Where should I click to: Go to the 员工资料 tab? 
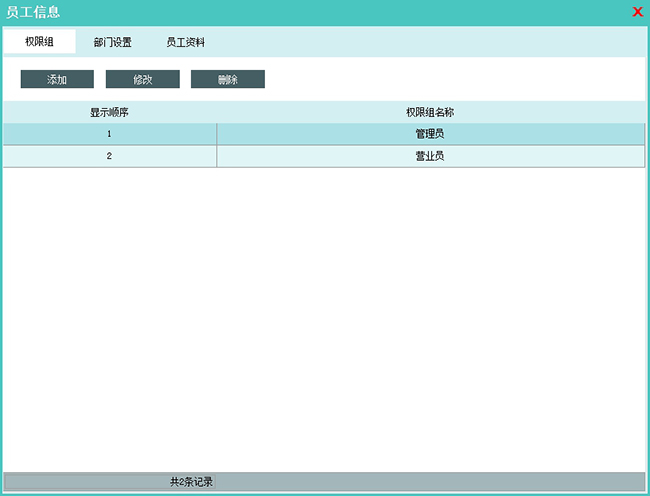coord(186,42)
